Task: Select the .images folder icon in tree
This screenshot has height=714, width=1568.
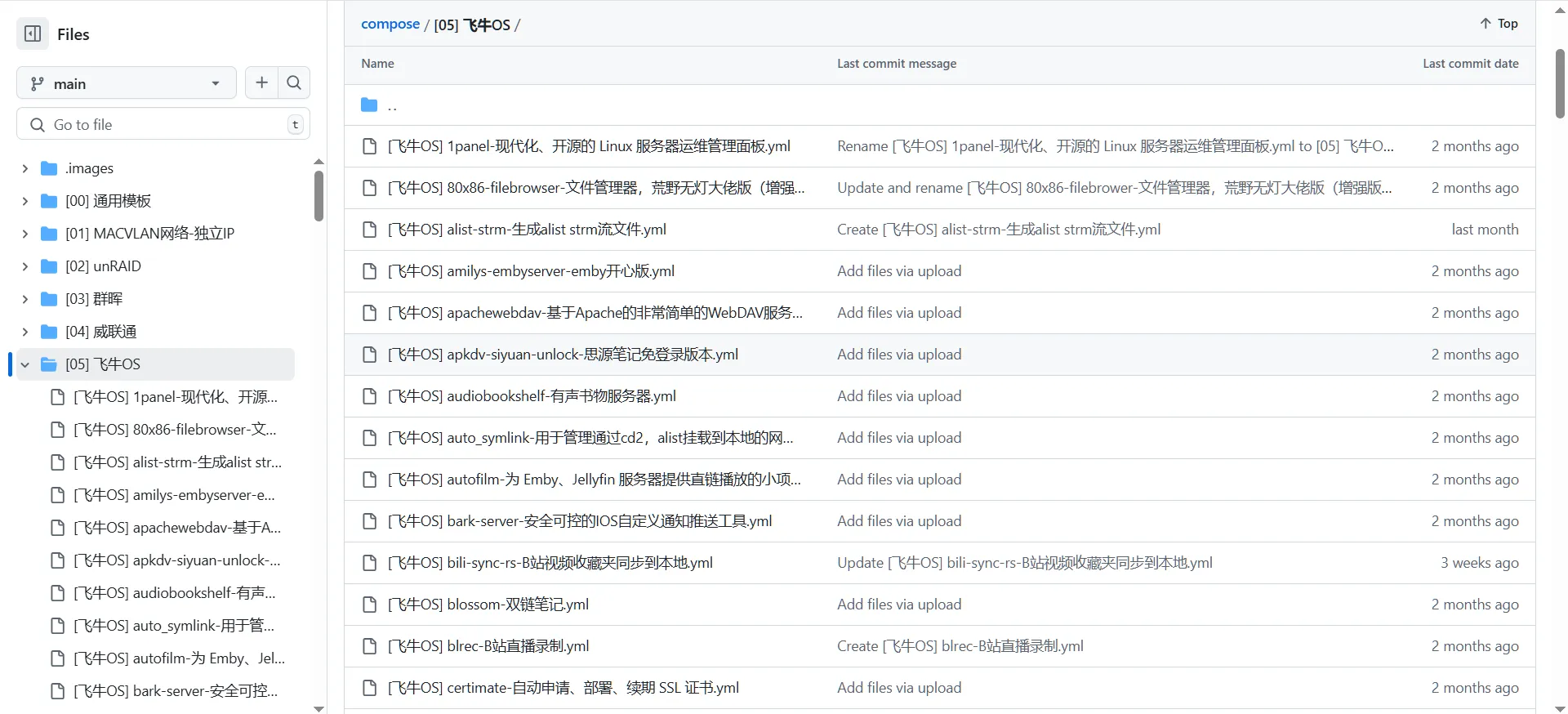Action: click(x=49, y=168)
